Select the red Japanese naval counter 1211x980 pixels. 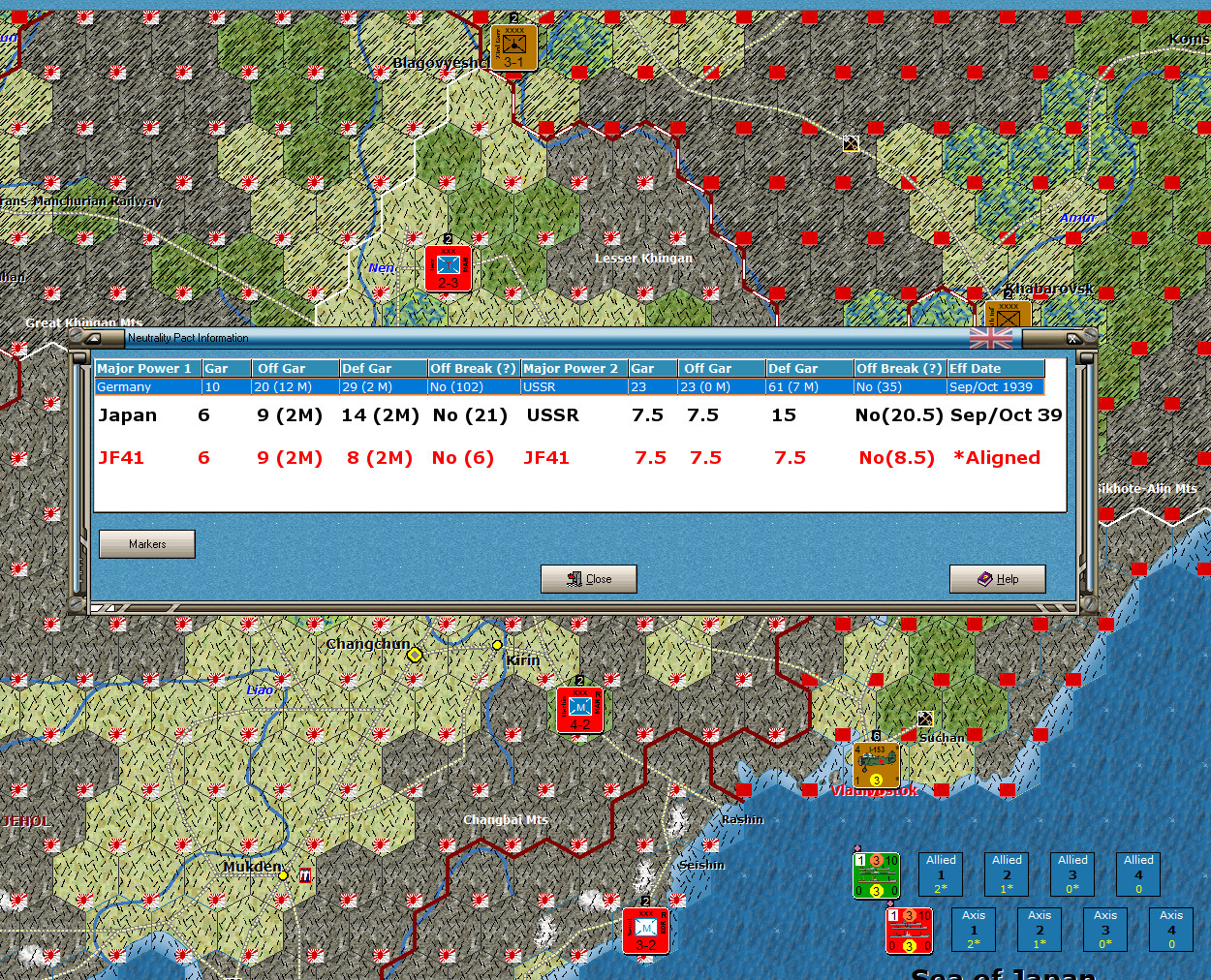pos(909,930)
